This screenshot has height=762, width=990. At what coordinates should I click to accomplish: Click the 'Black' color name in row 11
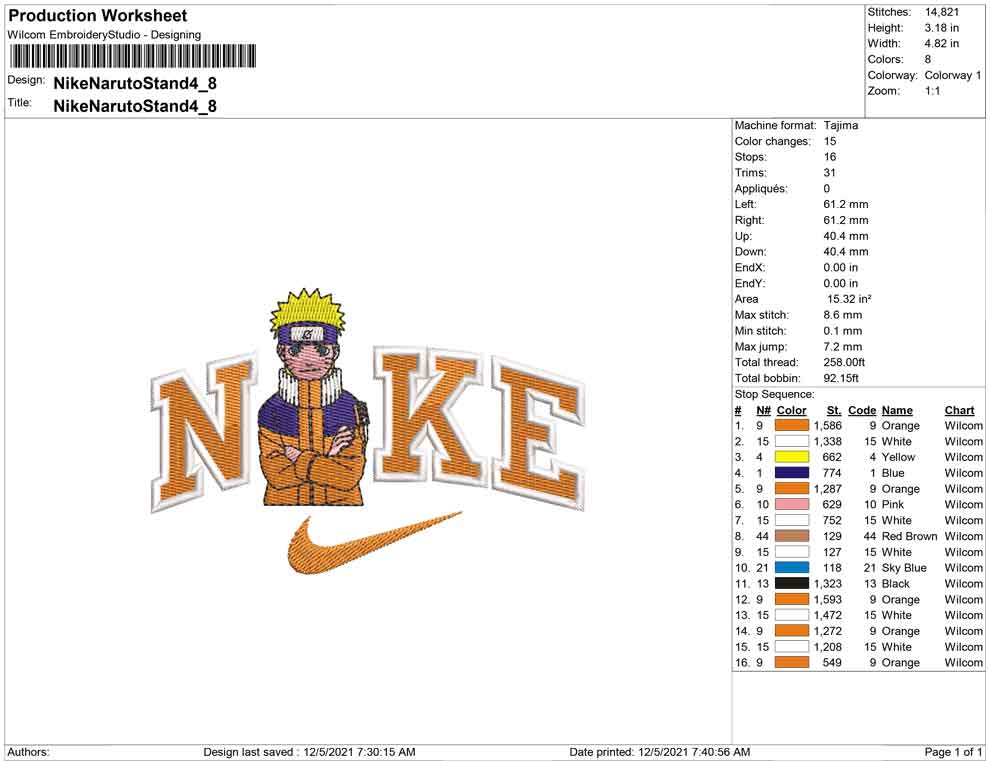point(896,583)
